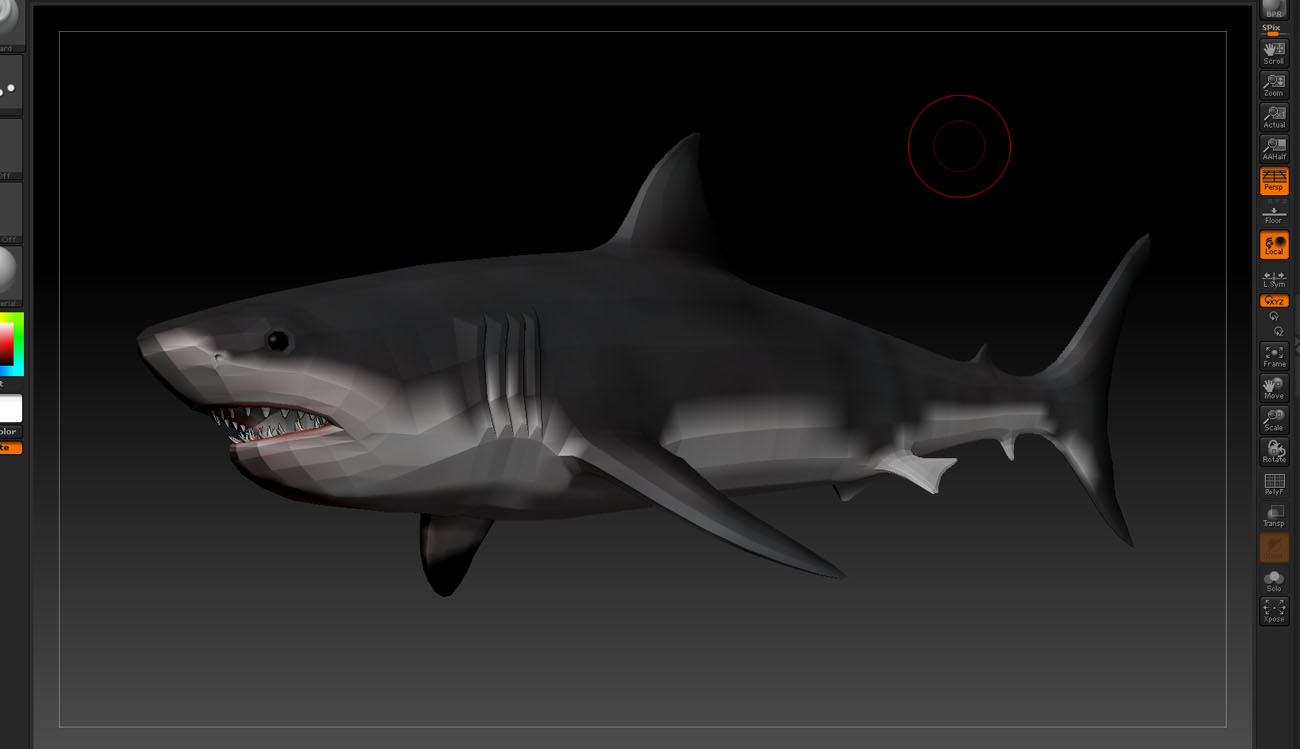The width and height of the screenshot is (1300, 749).
Task: Set view to Actual size
Action: [1273, 117]
